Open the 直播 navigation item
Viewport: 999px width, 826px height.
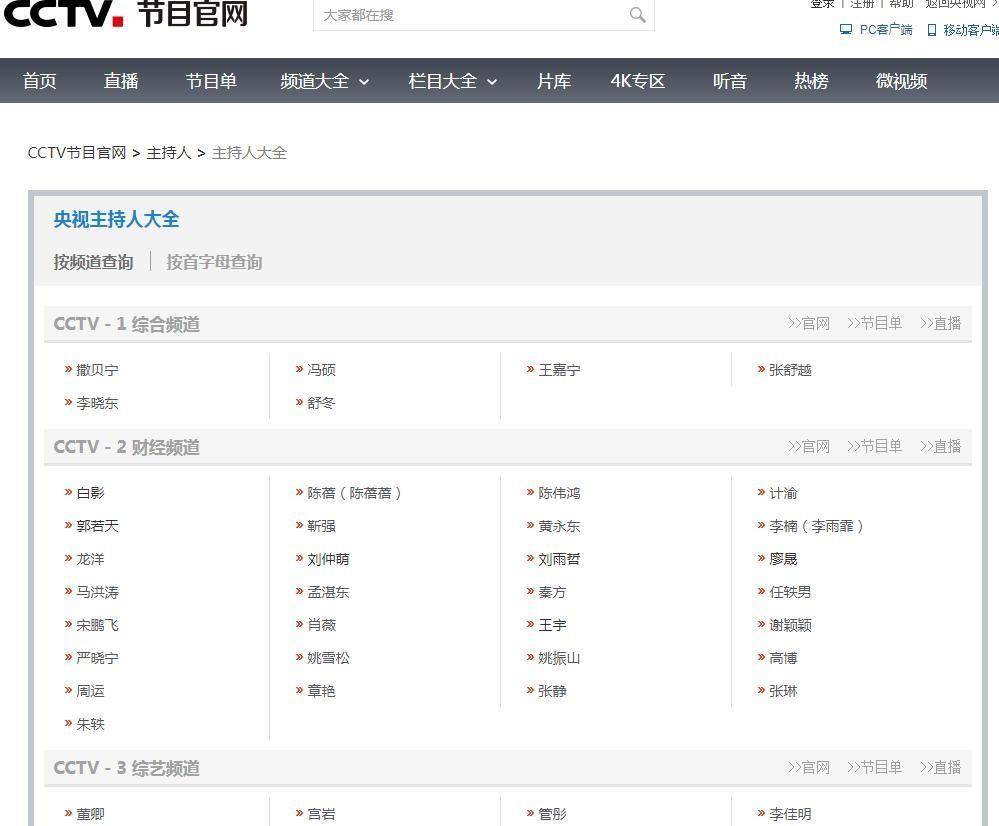[121, 81]
